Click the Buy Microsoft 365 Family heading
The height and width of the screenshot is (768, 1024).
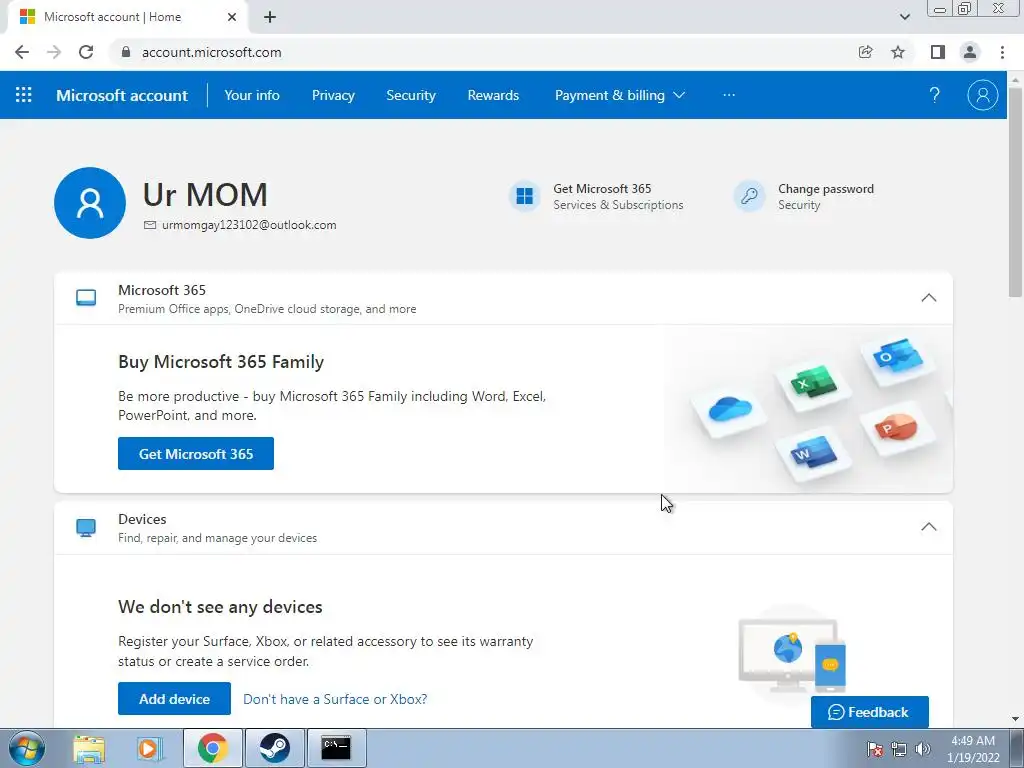[x=221, y=362]
